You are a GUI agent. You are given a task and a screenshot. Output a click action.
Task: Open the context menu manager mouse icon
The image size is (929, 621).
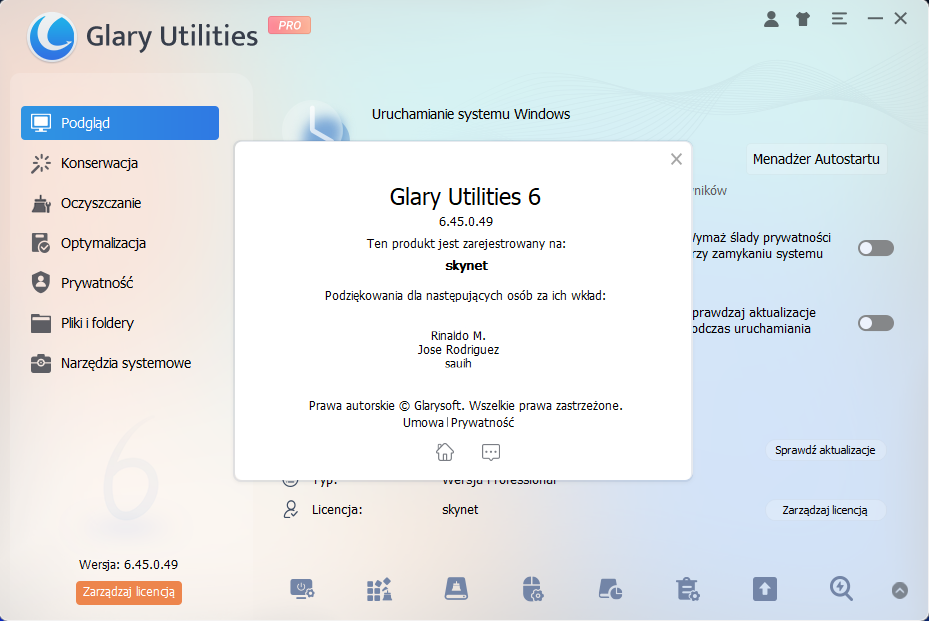click(x=533, y=590)
